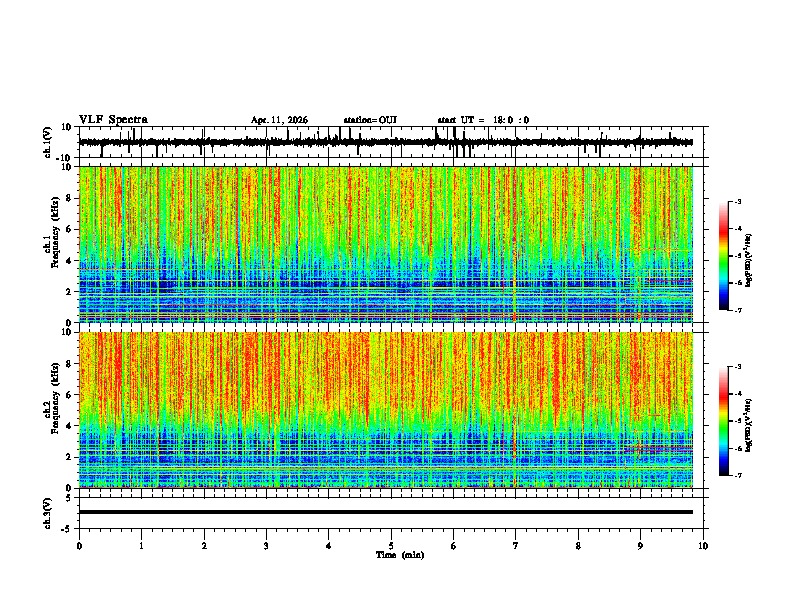Click the "Time (min)" axis label
Image resolution: width=792 pixels, height=612 pixels.
pos(400,555)
